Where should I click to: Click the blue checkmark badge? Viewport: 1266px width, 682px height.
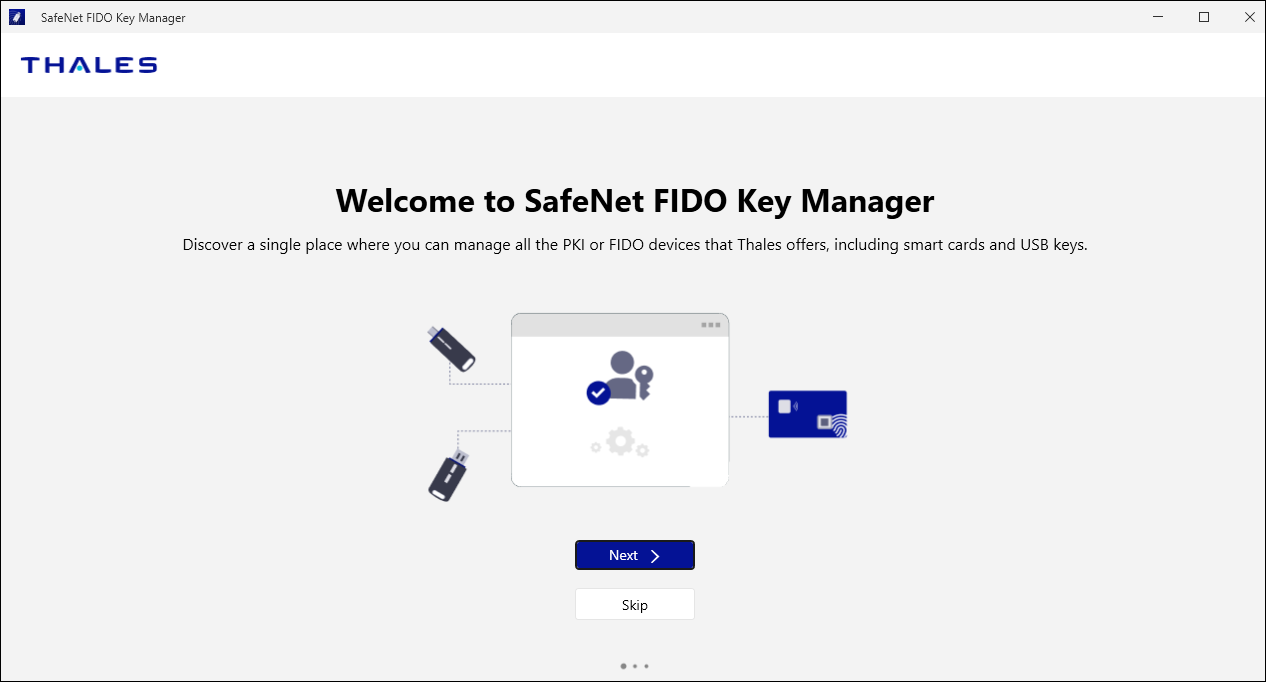click(x=598, y=393)
